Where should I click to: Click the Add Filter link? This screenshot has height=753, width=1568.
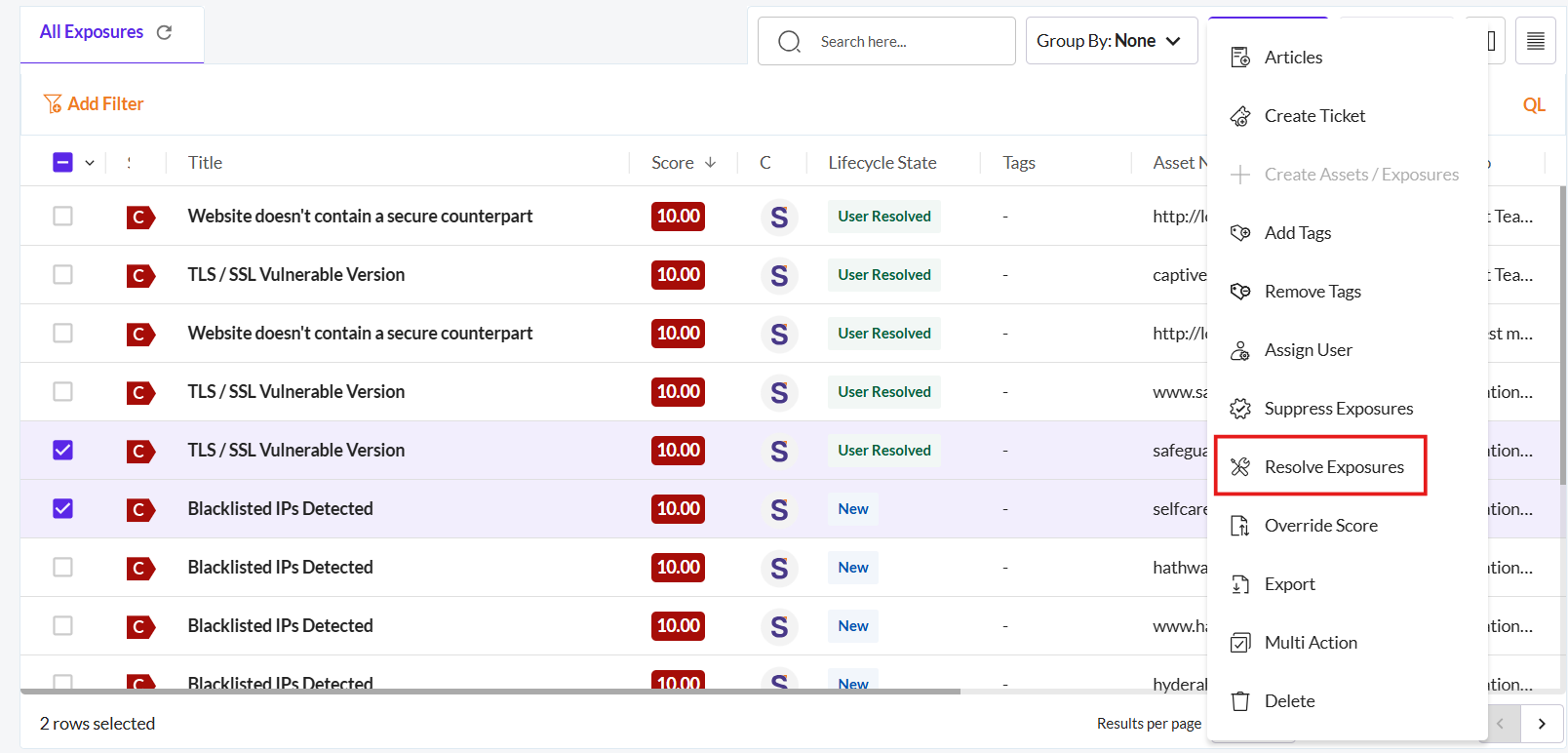tap(105, 103)
